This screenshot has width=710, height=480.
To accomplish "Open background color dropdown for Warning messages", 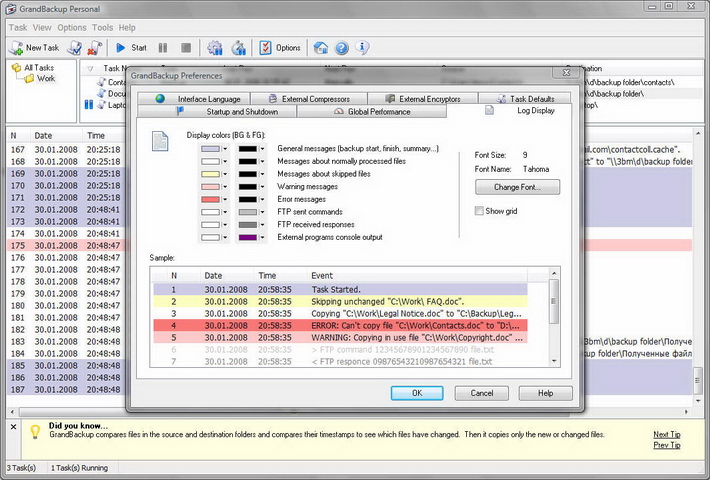I will (225, 187).
